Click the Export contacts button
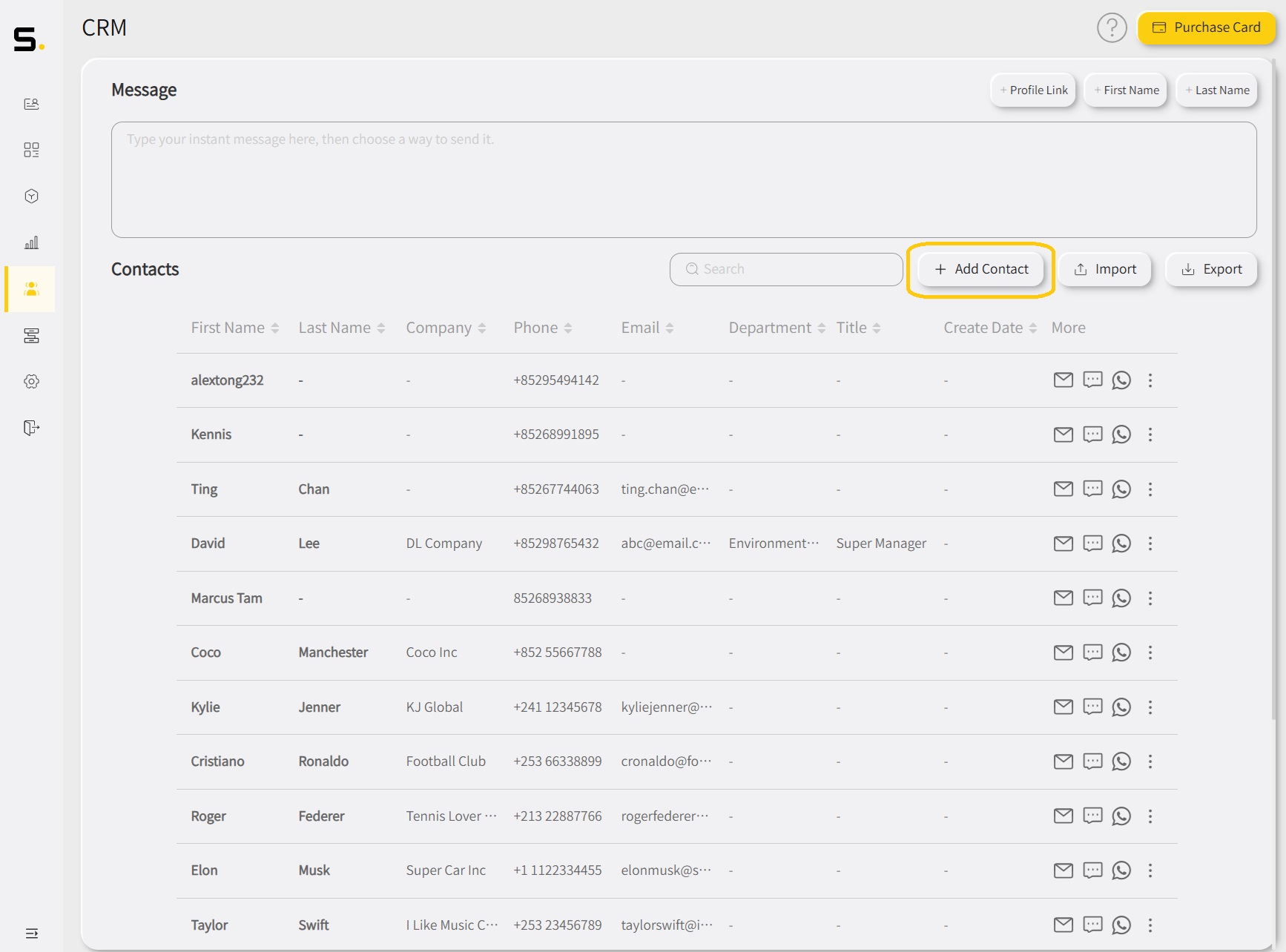Viewport: 1286px width, 952px height. (x=1211, y=269)
